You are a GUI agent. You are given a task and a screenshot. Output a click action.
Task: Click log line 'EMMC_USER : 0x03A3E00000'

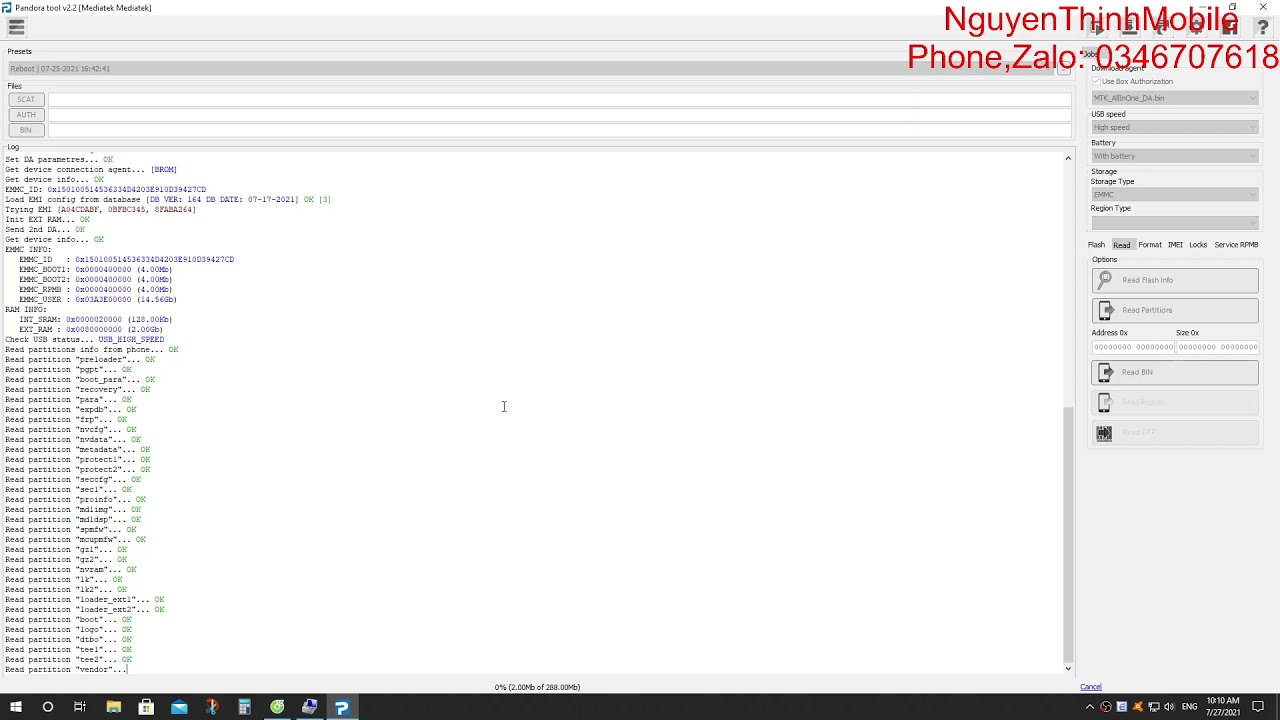click(x=97, y=299)
